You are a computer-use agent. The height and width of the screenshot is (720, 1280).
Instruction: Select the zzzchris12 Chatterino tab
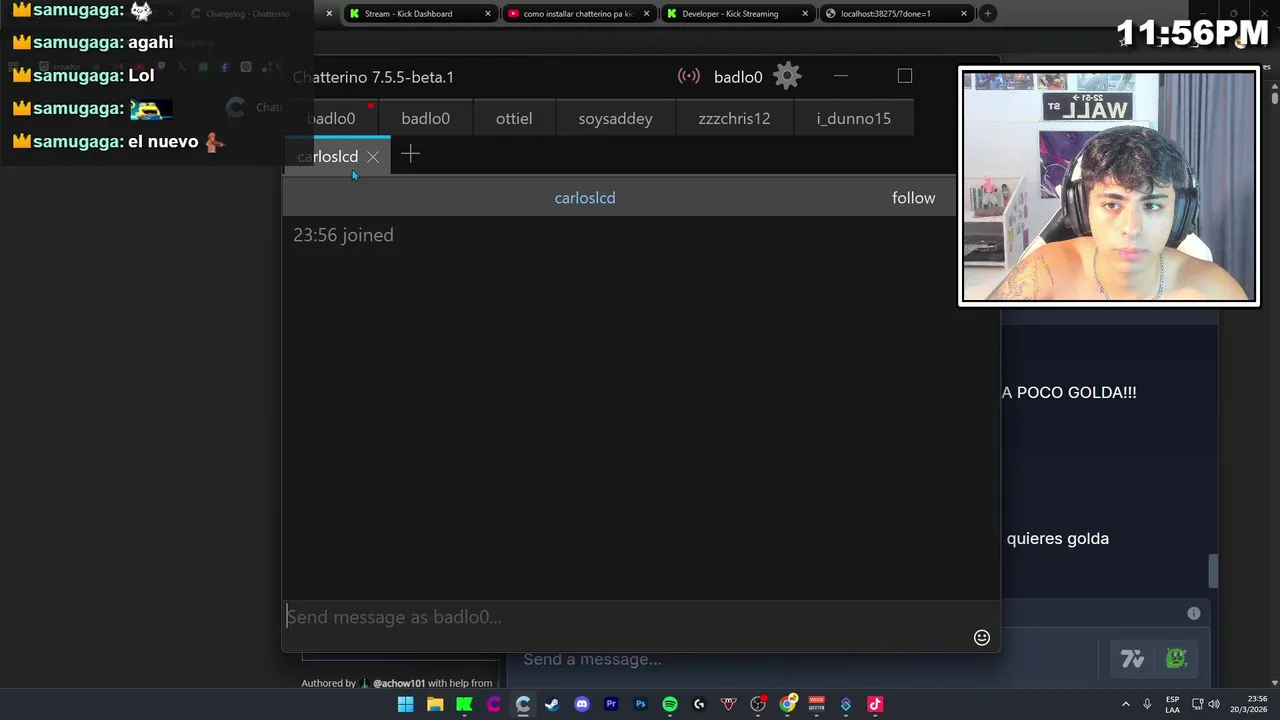tap(734, 118)
